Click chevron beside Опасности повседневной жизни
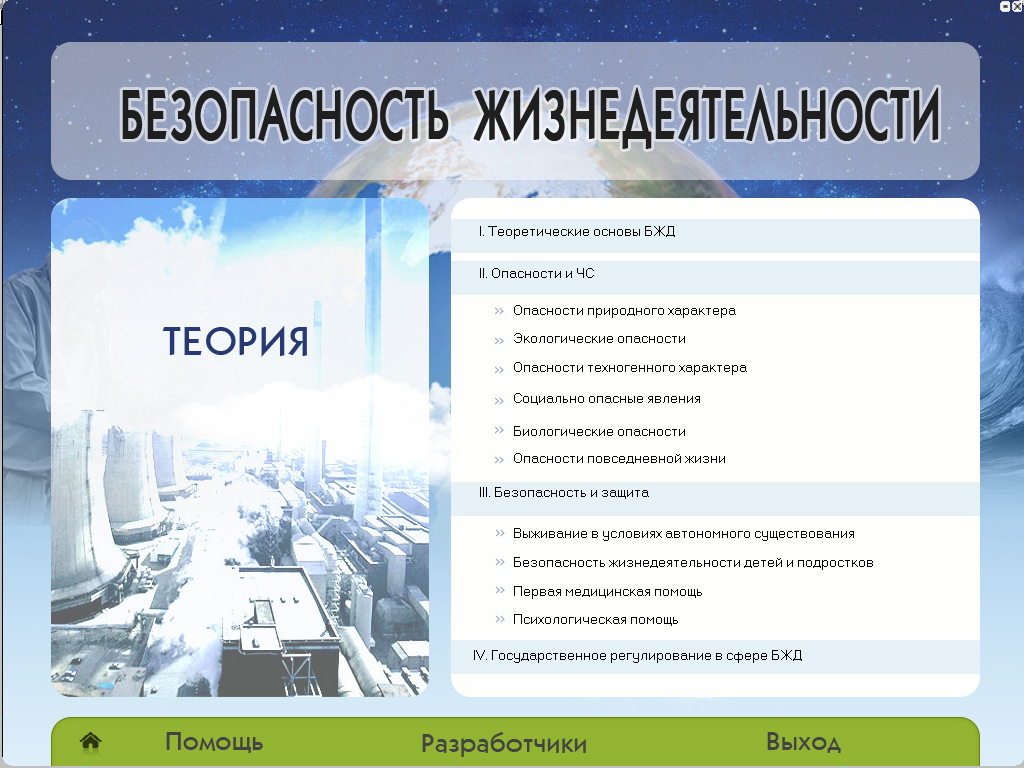The image size is (1024, 768). (x=500, y=460)
